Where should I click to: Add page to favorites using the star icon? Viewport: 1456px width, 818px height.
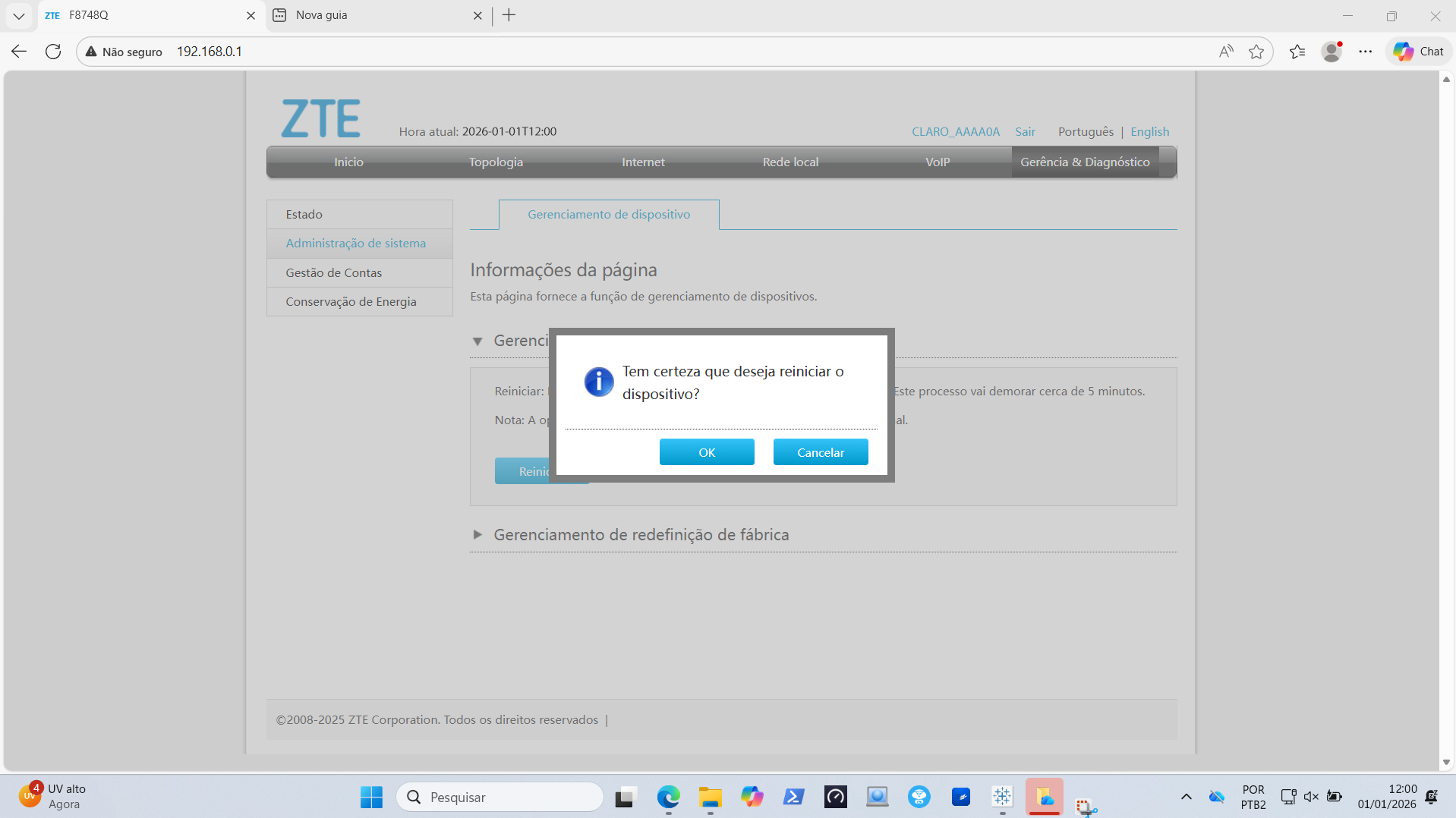point(1257,52)
